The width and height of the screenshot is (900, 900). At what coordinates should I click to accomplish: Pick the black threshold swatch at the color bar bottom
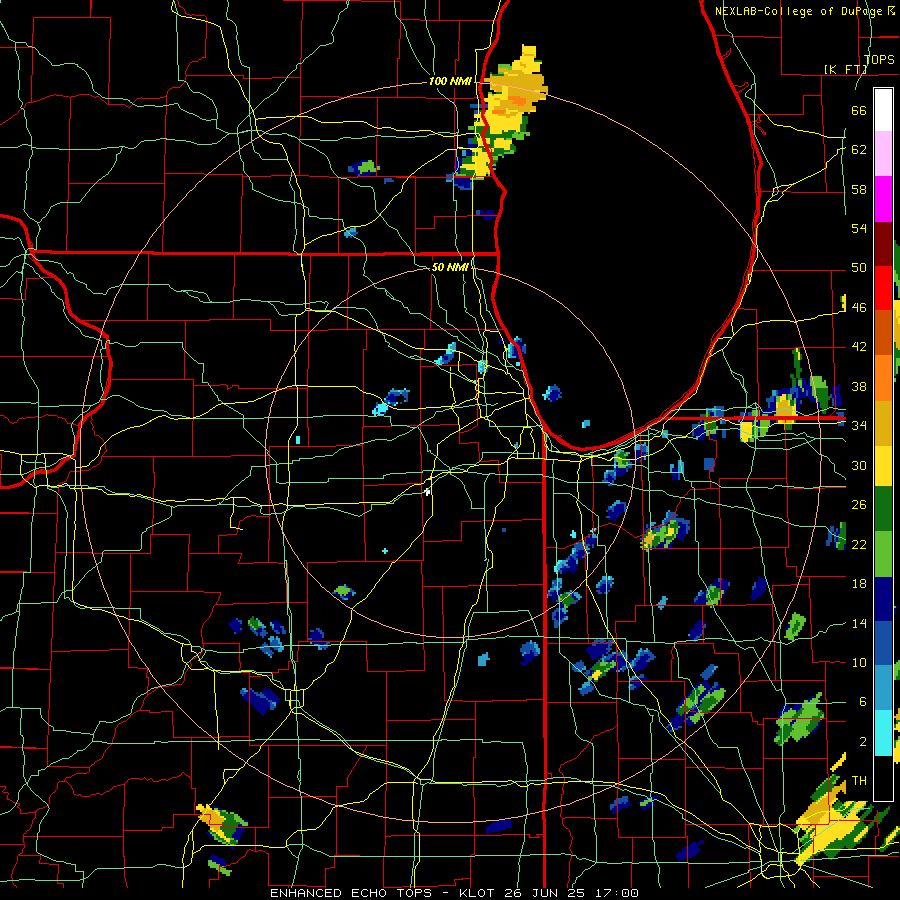pyautogui.click(x=883, y=777)
